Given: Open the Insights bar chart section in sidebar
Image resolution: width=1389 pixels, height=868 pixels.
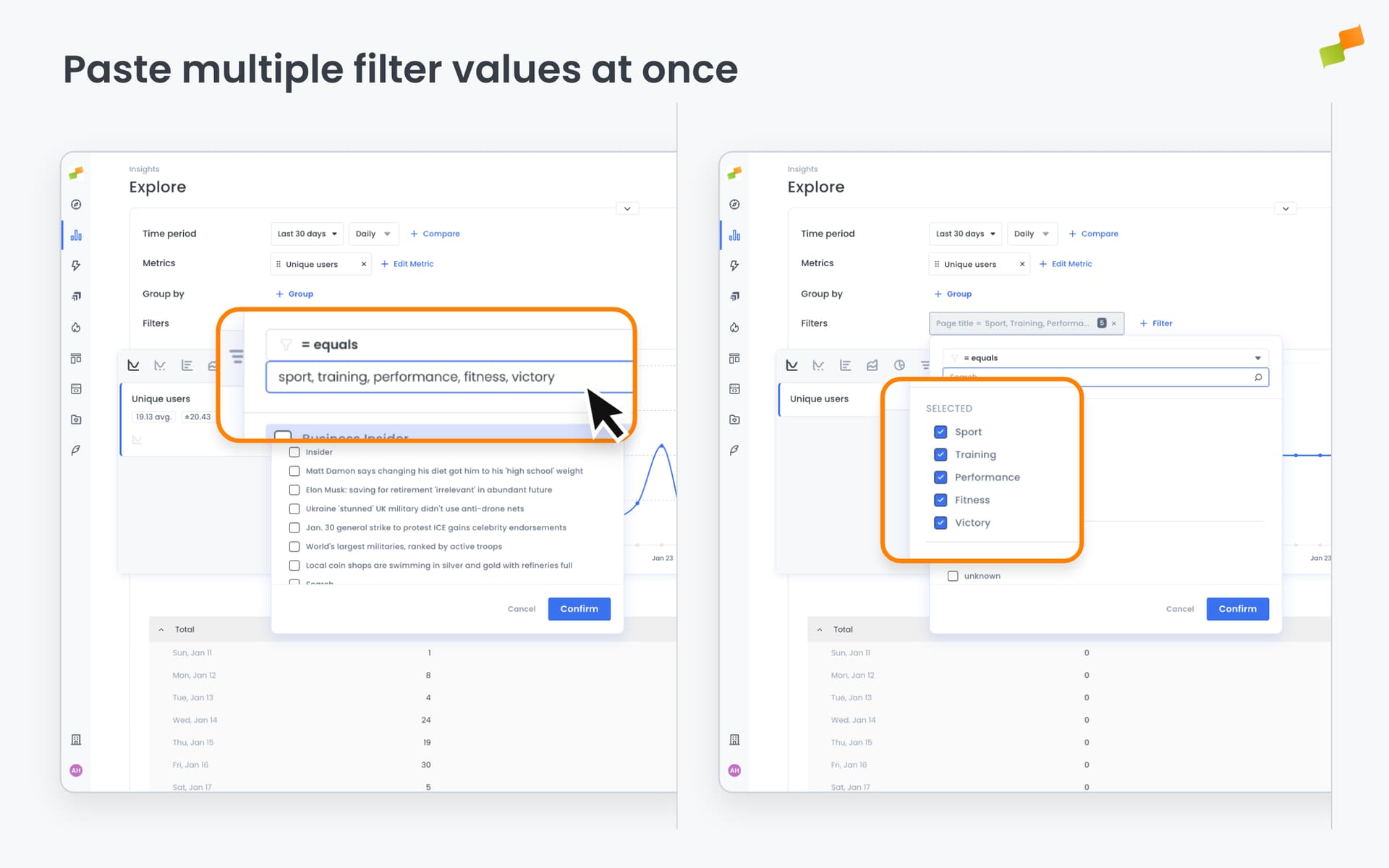Looking at the screenshot, I should (76, 234).
